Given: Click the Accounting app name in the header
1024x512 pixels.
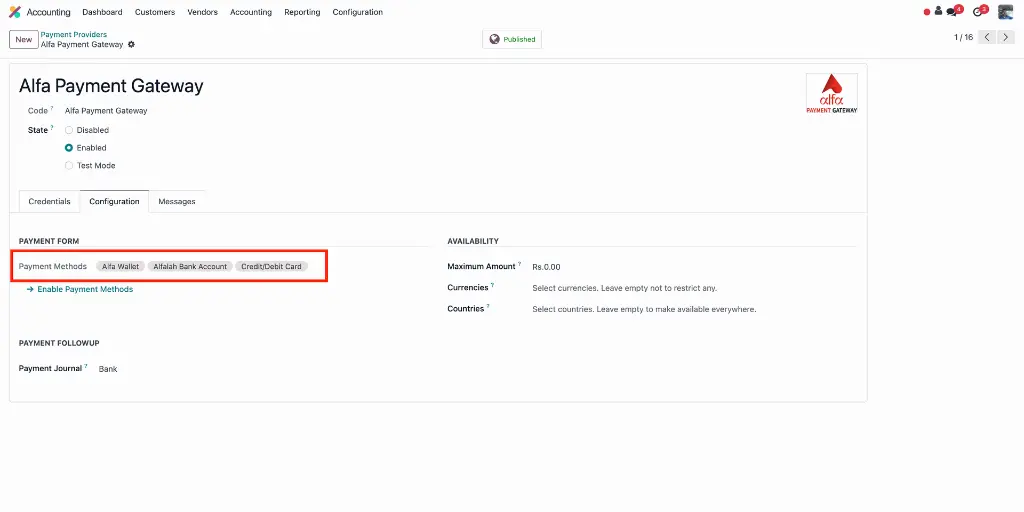Looking at the screenshot, I should coord(48,12).
